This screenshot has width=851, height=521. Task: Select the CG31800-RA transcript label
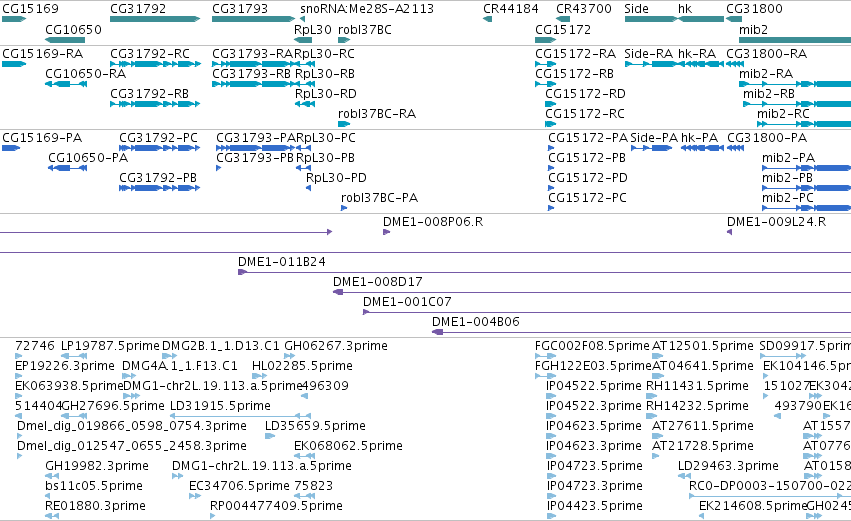pyautogui.click(x=766, y=54)
